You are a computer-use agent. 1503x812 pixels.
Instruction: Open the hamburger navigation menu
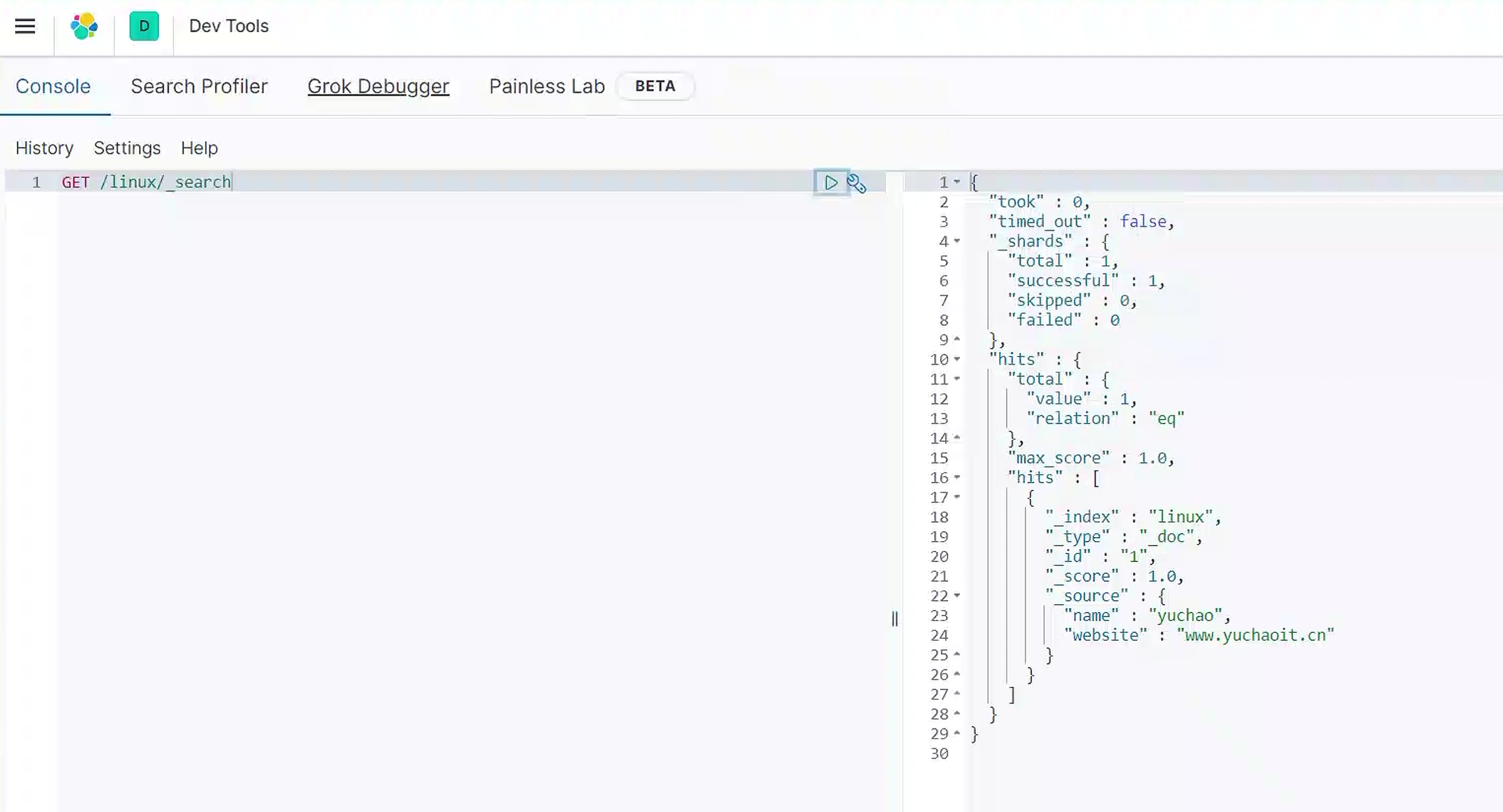tap(25, 26)
